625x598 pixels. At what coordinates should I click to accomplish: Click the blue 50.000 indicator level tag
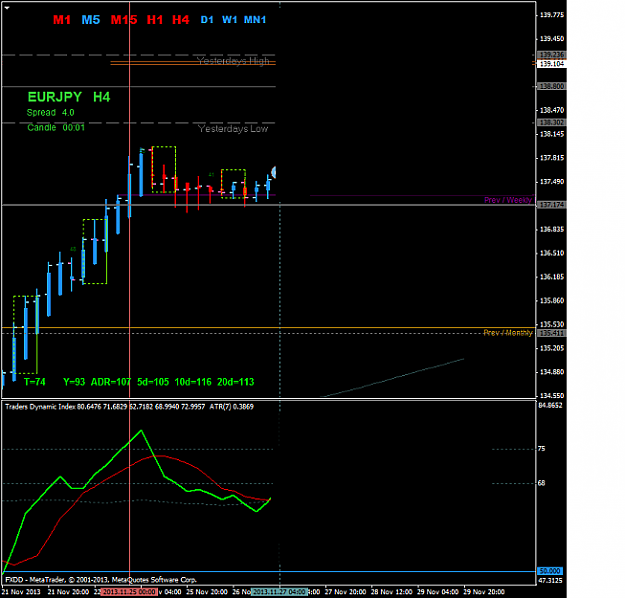pyautogui.click(x=550, y=571)
